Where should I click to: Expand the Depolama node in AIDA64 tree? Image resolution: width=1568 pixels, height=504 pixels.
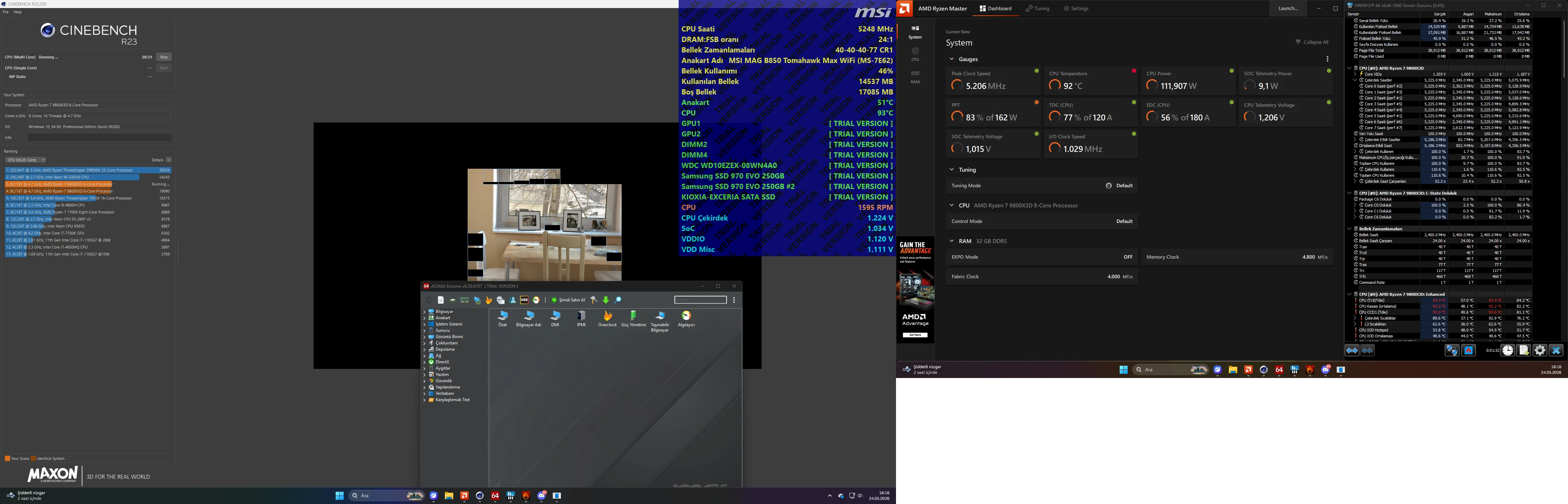[x=424, y=349]
